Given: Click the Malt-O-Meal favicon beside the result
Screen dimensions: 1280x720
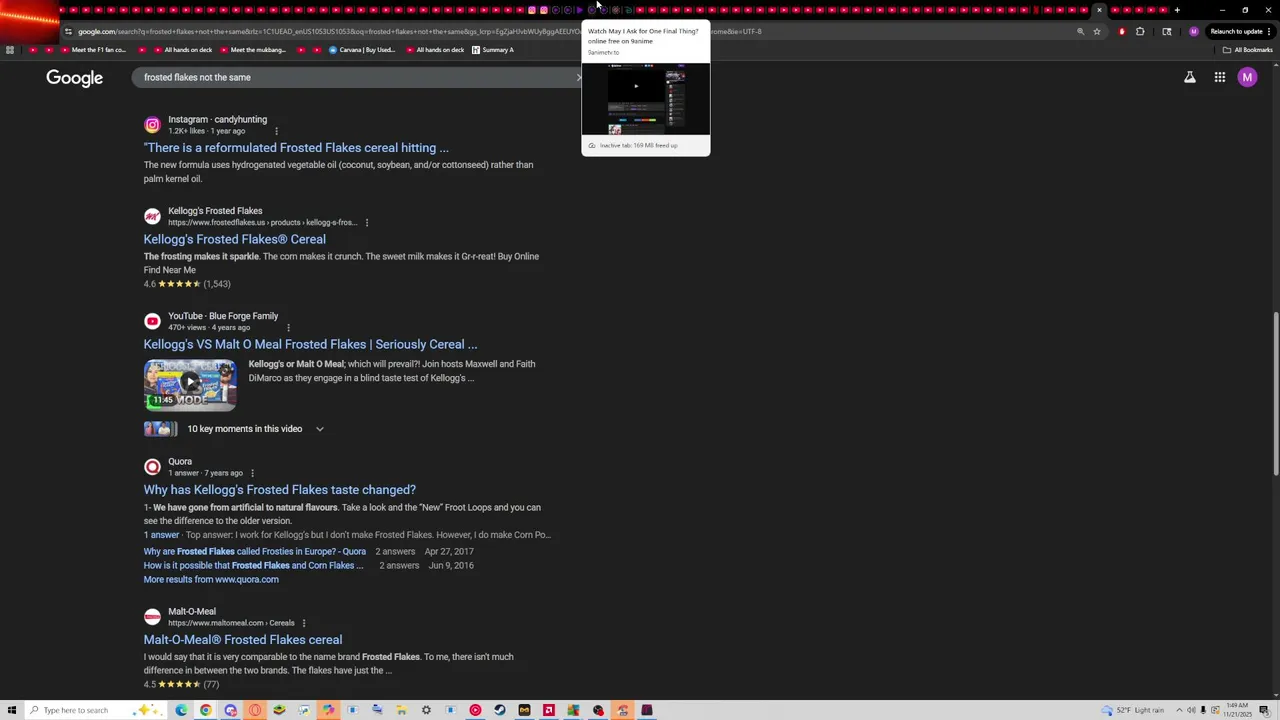Looking at the screenshot, I should [152, 617].
